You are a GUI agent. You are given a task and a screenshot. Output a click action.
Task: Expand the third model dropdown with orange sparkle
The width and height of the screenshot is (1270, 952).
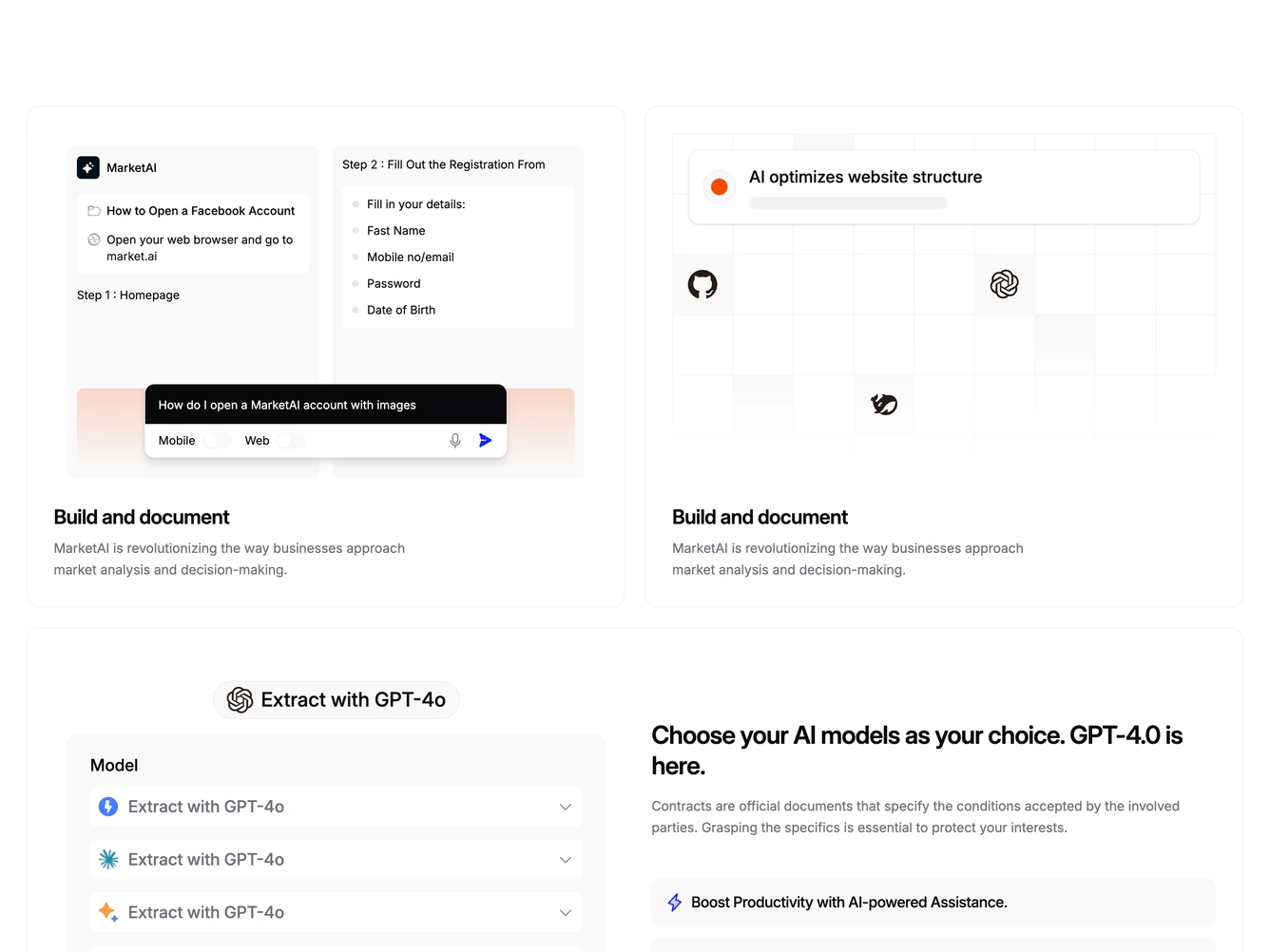point(336,912)
